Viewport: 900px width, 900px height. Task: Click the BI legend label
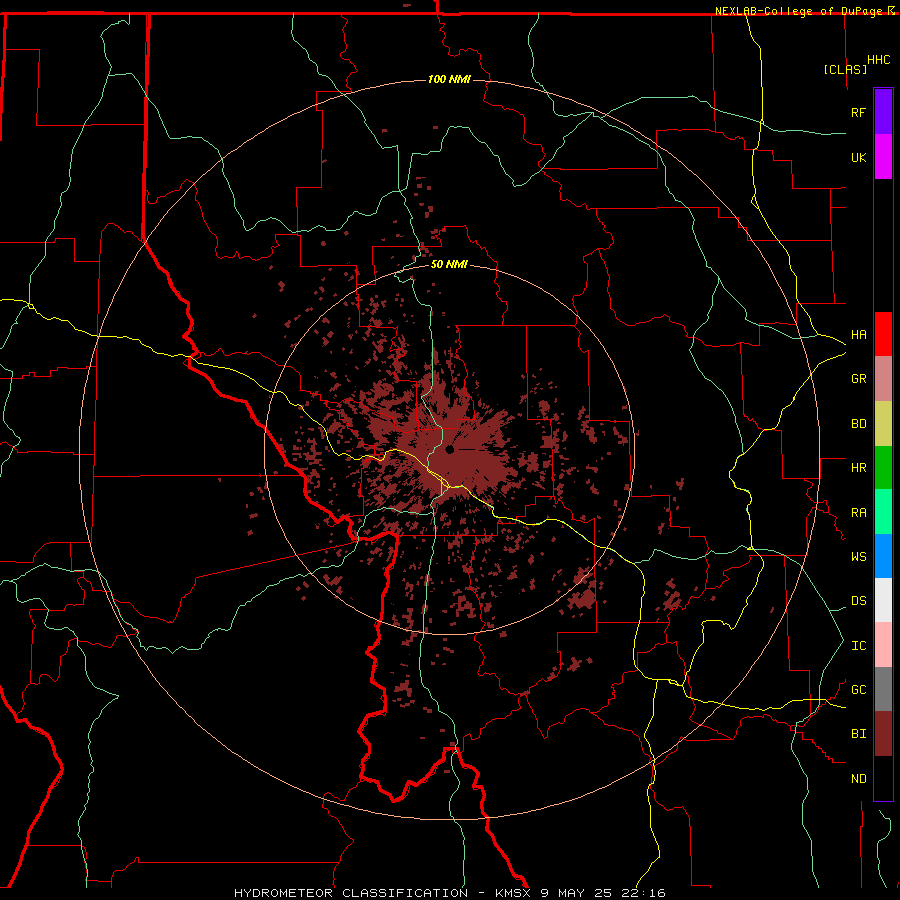tap(858, 734)
